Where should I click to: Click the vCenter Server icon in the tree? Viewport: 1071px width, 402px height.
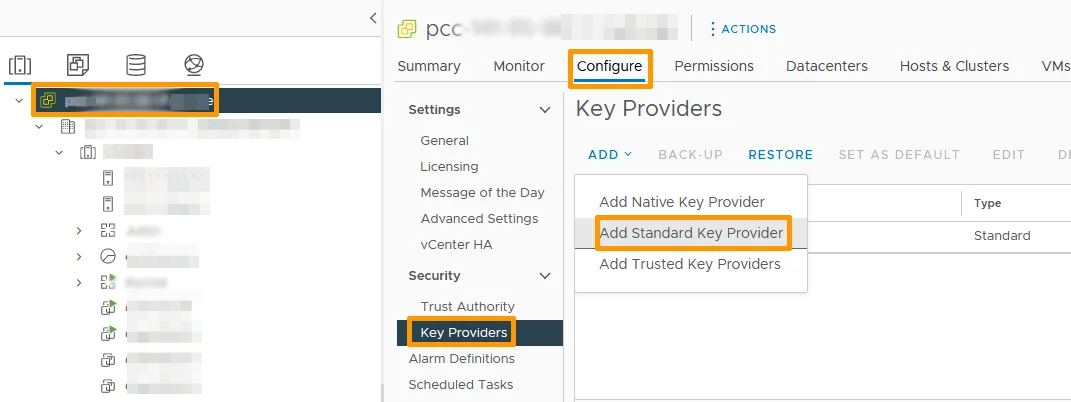point(47,101)
